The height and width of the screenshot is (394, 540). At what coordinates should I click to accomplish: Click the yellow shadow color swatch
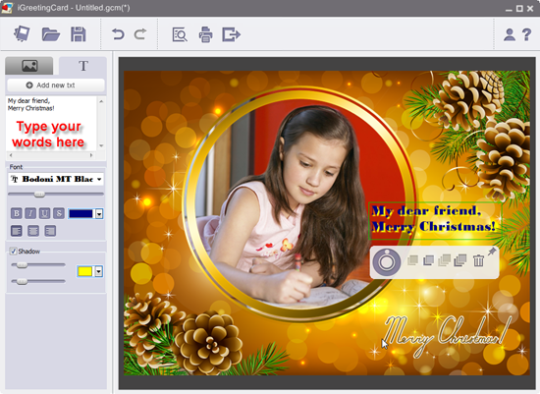pyautogui.click(x=85, y=271)
